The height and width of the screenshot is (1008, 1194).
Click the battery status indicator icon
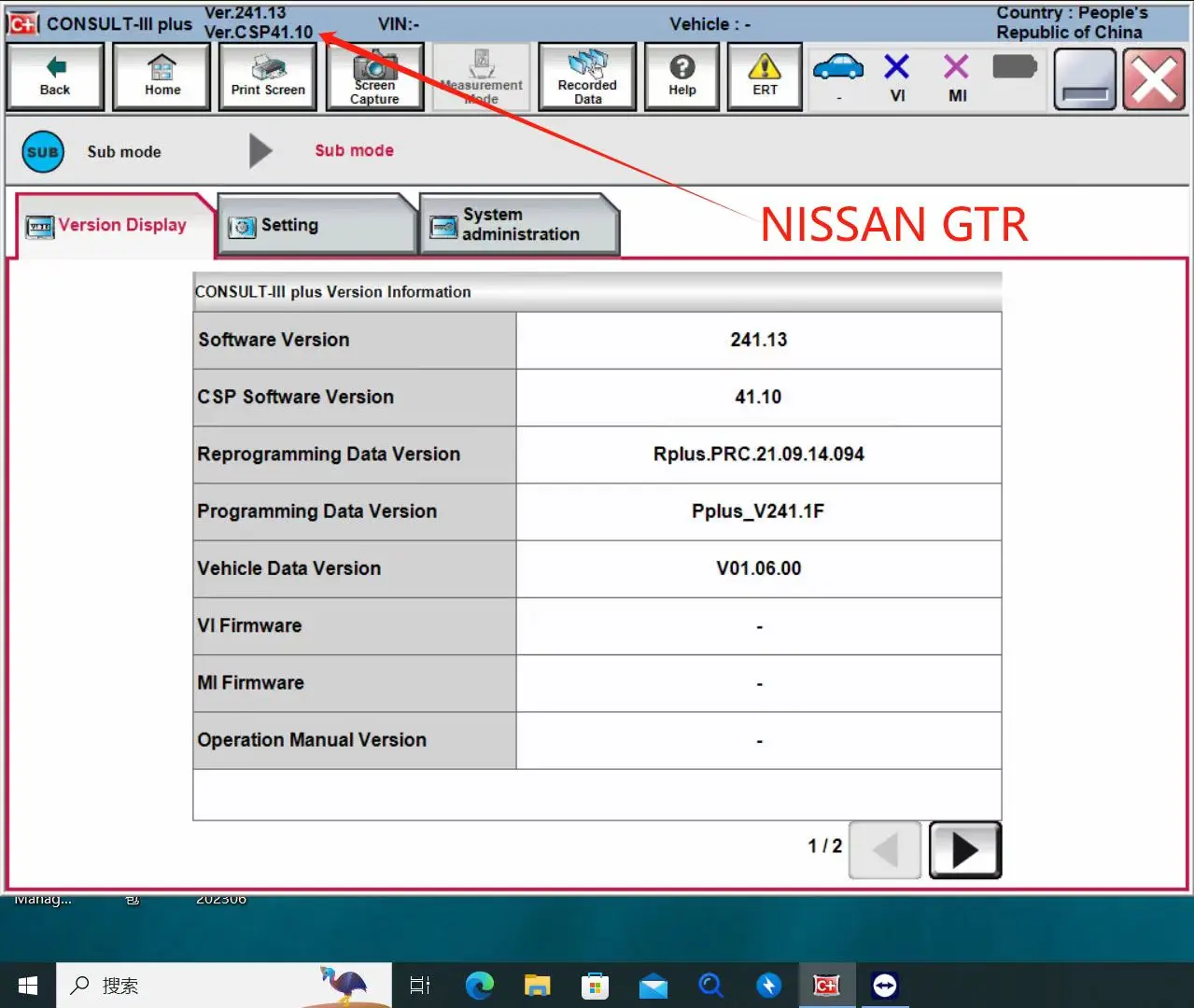tap(1015, 67)
